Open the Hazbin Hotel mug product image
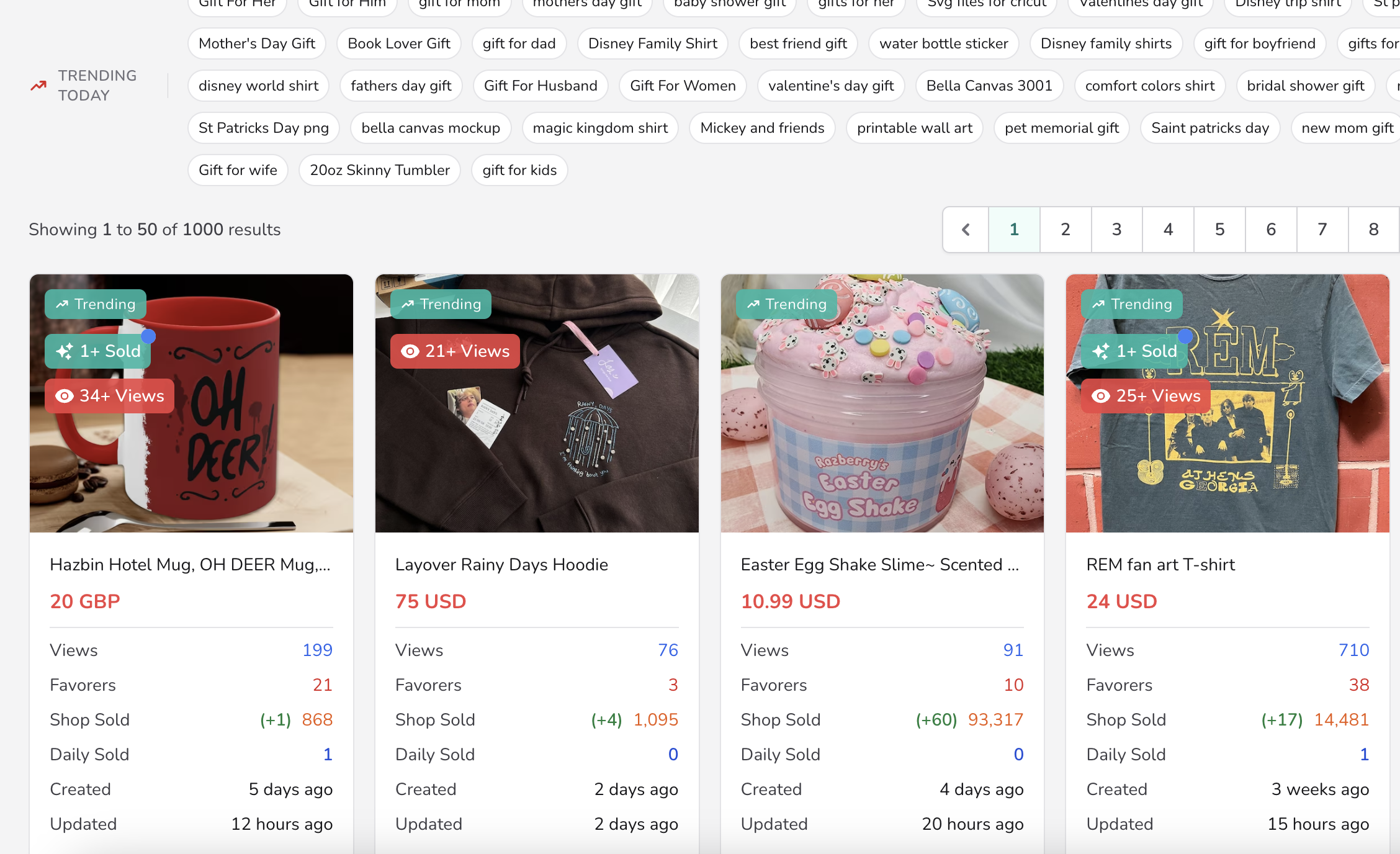The image size is (1400, 854). [x=191, y=403]
